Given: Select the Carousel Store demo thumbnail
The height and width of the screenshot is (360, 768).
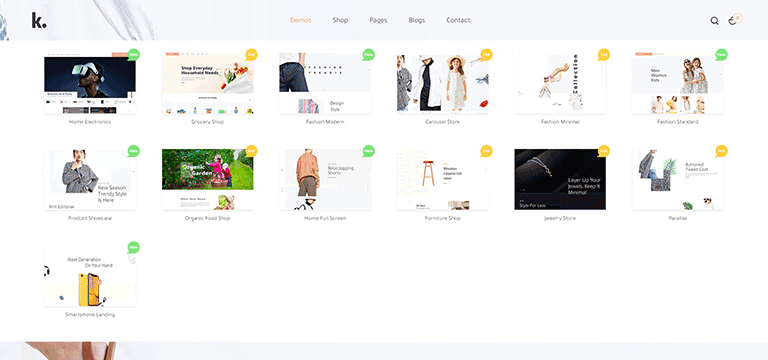Looking at the screenshot, I should pyautogui.click(x=443, y=84).
